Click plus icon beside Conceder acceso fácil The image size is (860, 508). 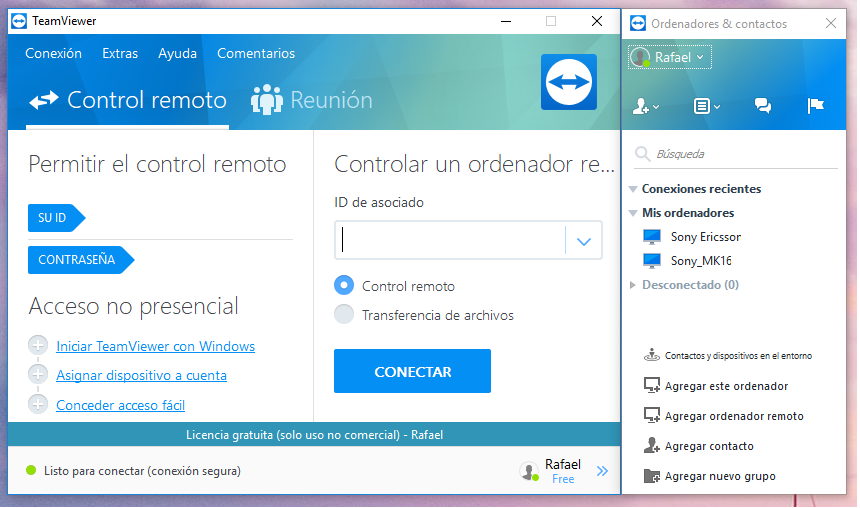coord(38,405)
